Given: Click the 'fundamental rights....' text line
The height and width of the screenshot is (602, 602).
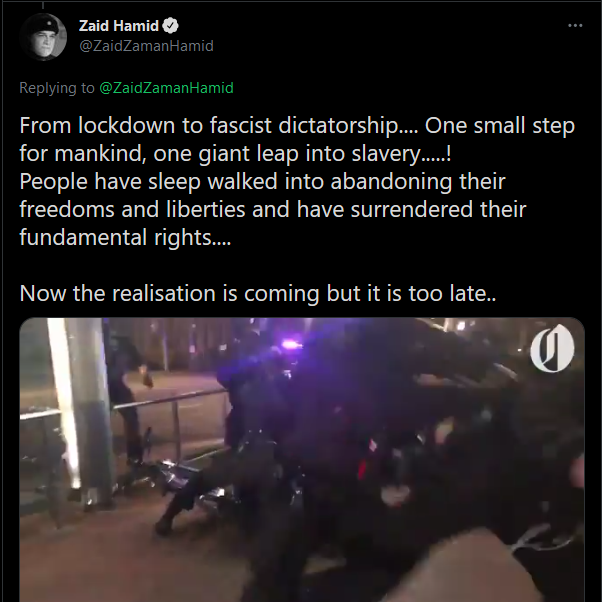Looking at the screenshot, I should pyautogui.click(x=125, y=238).
